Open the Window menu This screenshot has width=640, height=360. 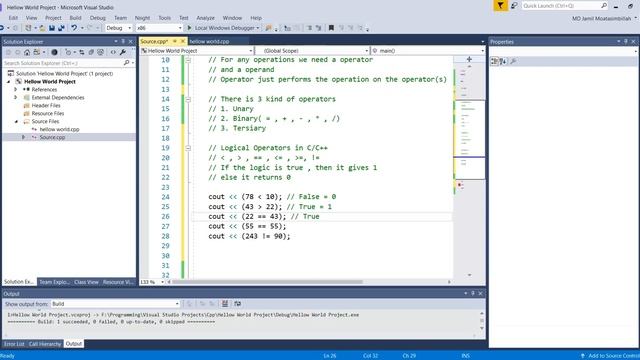(232, 18)
